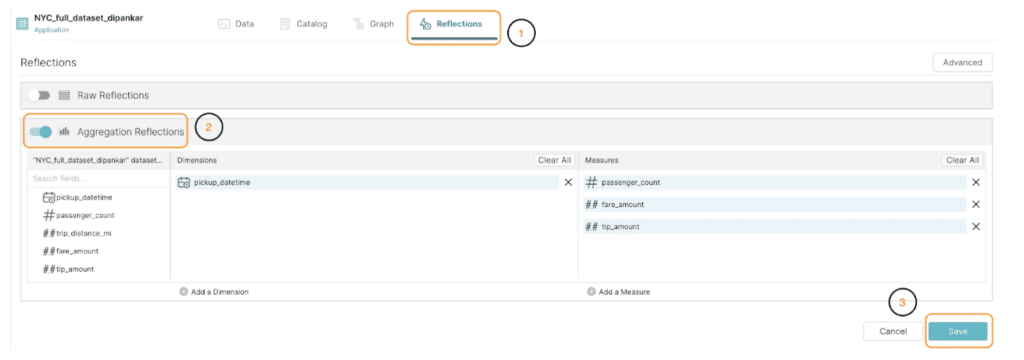
Task: Switch to the Data tab
Action: 236,24
